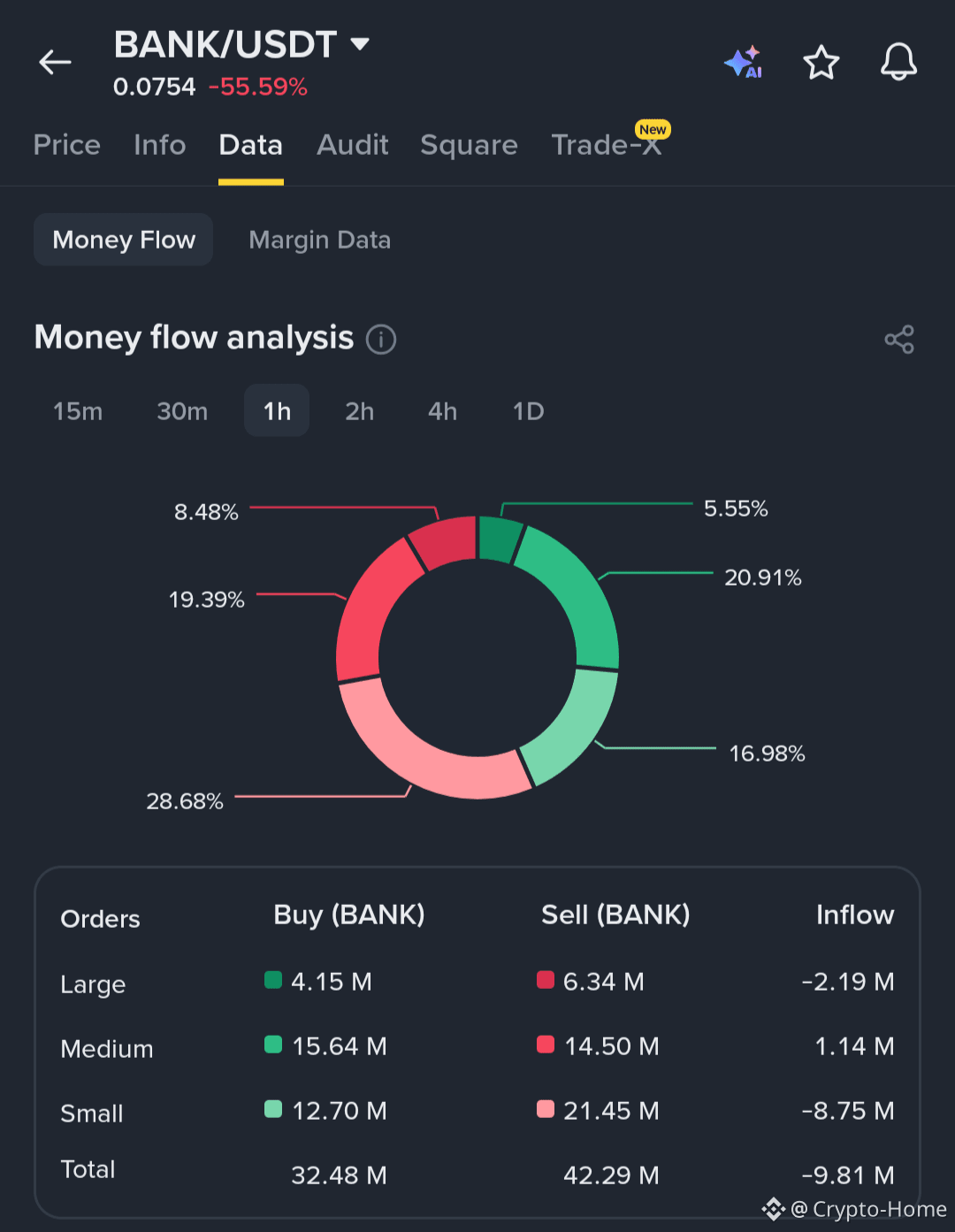Open the Audit tab
Image resolution: width=955 pixels, height=1232 pixels.
(353, 145)
